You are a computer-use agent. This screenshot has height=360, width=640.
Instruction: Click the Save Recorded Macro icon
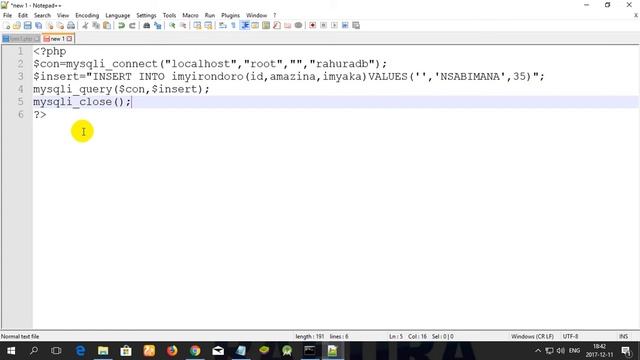pyautogui.click(x=356, y=25)
